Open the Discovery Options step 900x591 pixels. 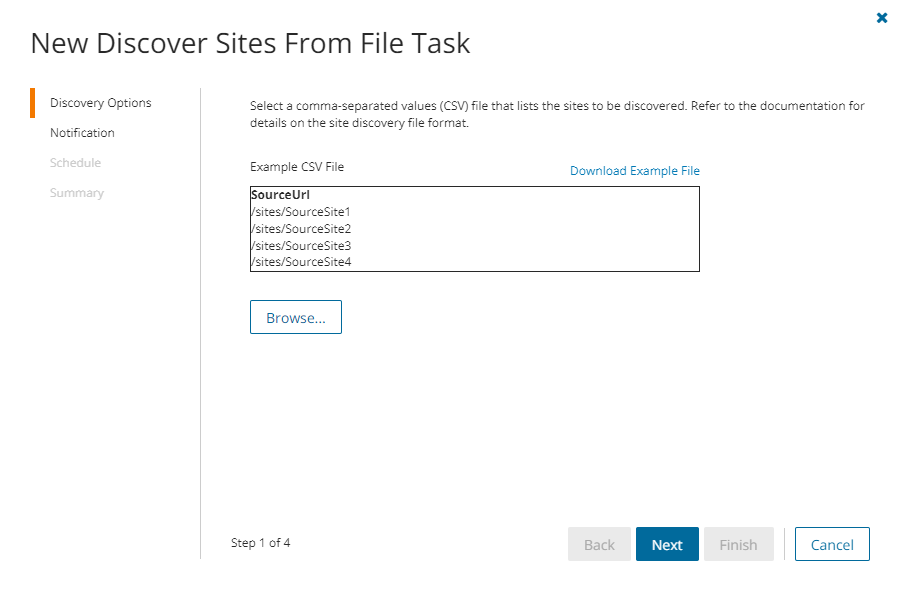100,103
